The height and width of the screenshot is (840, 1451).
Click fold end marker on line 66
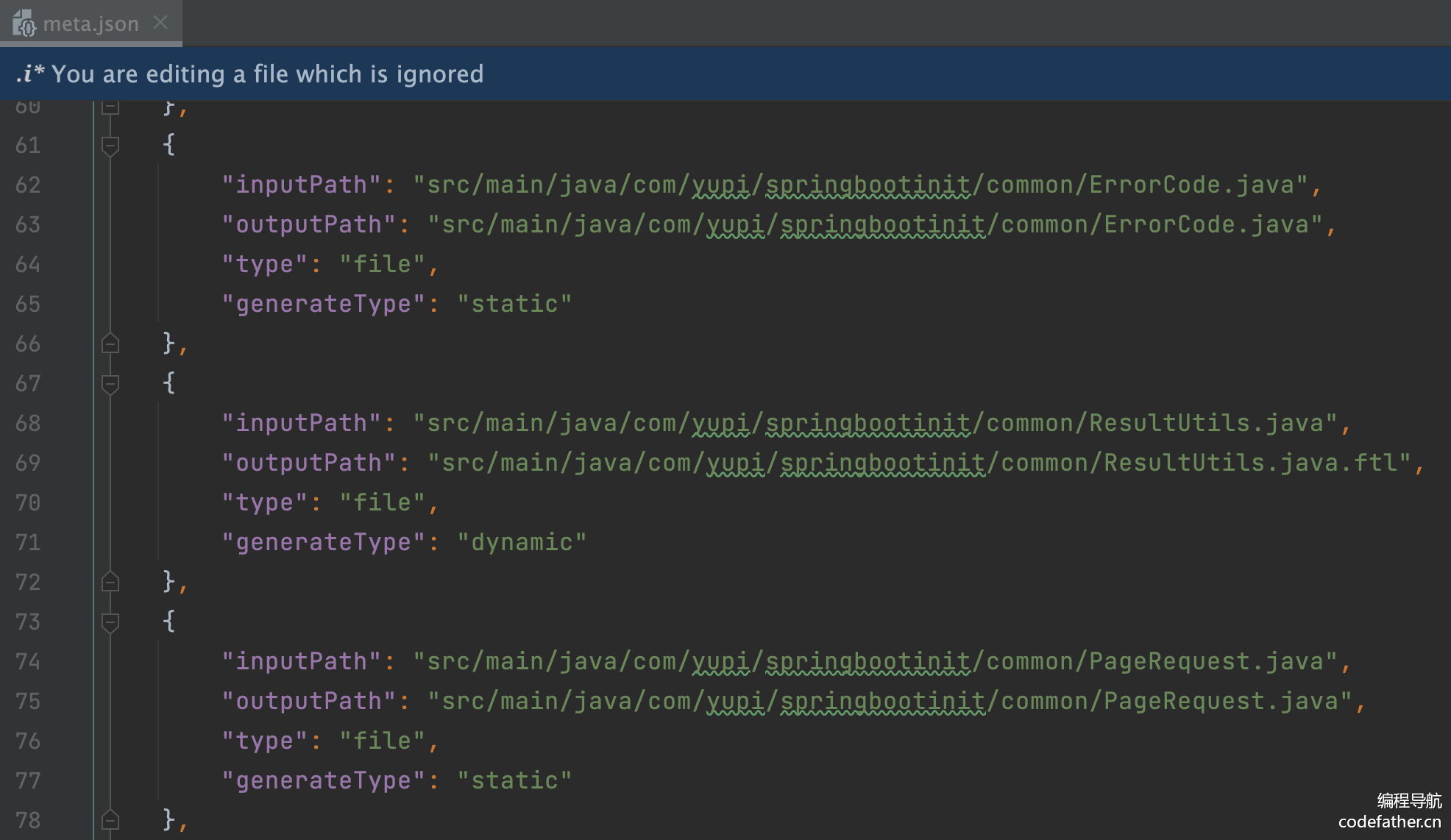coord(110,344)
